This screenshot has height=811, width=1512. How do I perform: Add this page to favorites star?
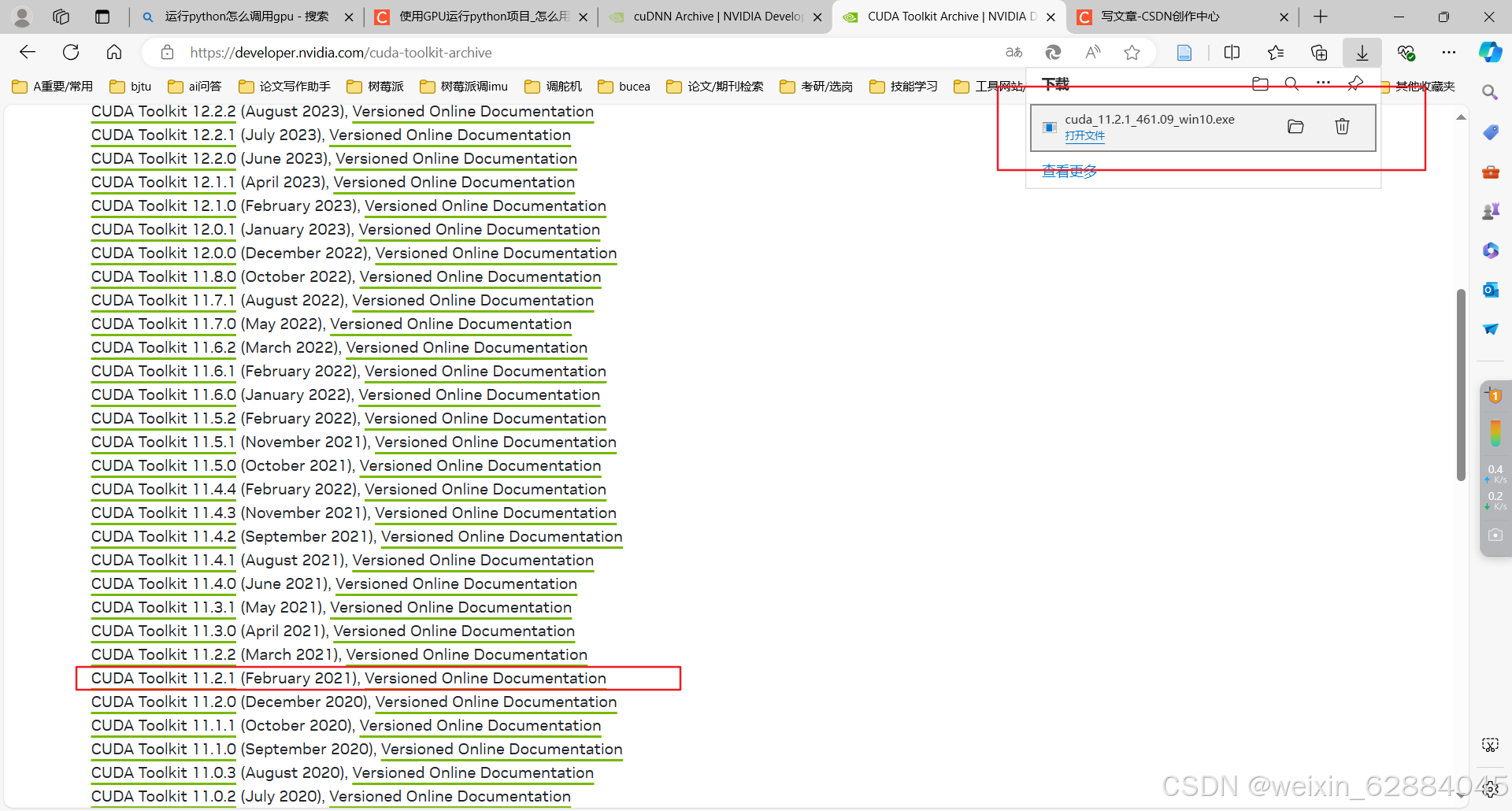tap(1132, 53)
